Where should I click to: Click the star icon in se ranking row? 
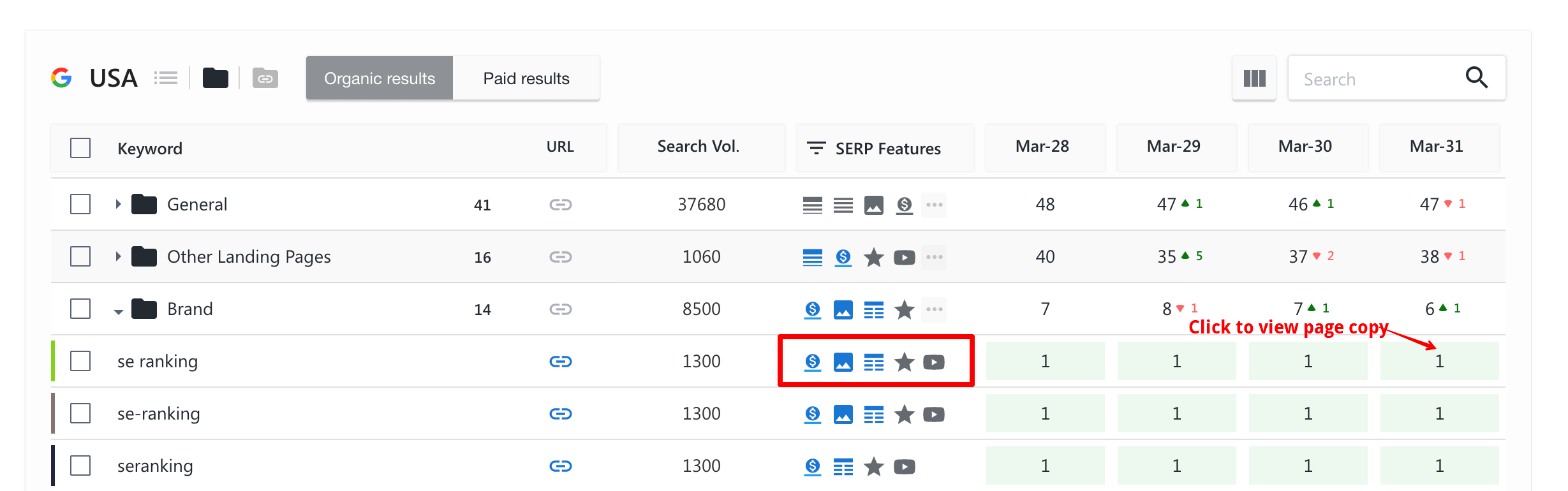[904, 362]
